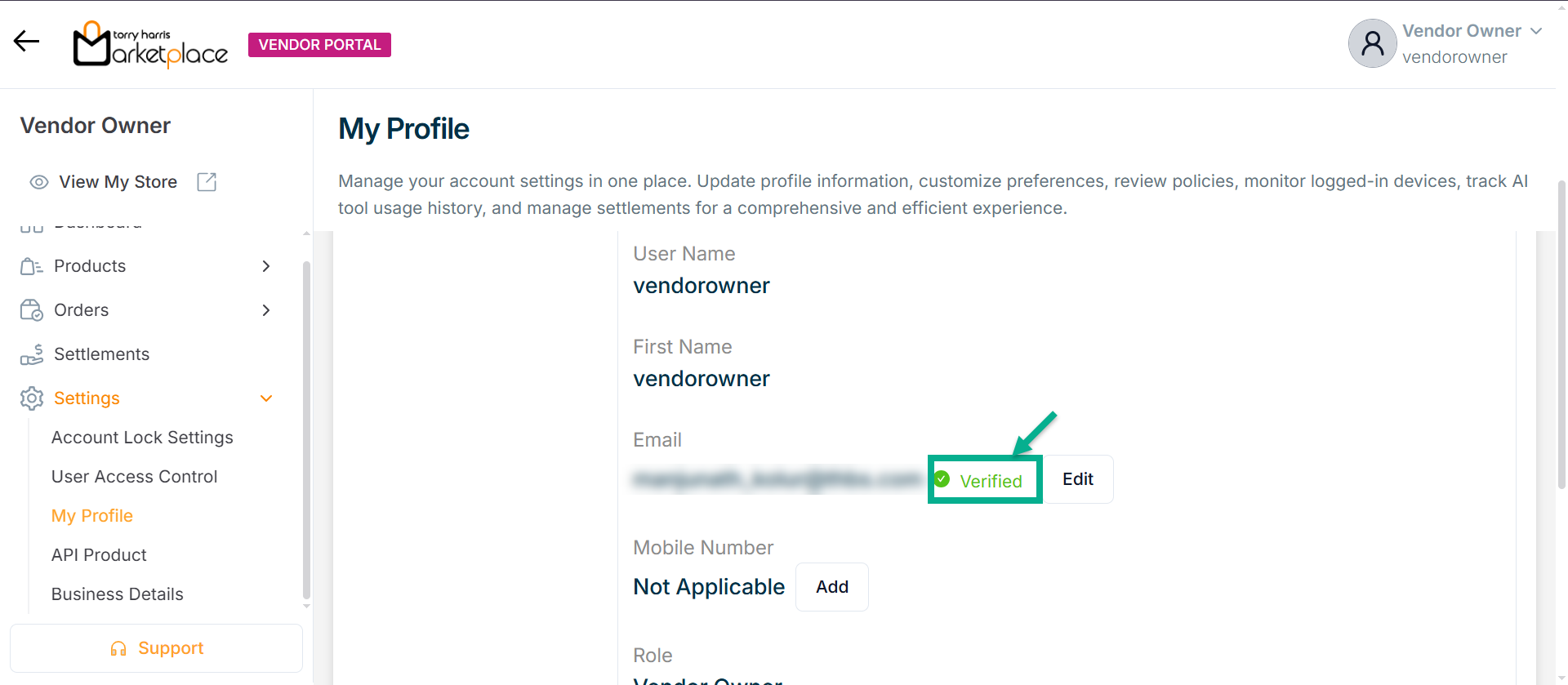Click the Torry Harris Marketplace logo
This screenshot has height=685, width=1568.
click(x=150, y=44)
